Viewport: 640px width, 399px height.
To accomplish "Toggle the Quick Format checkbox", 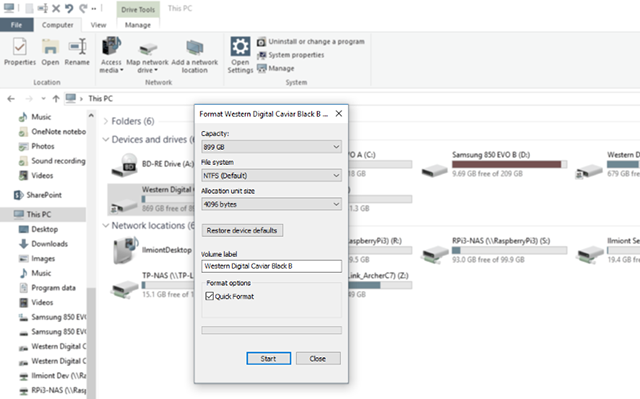I will click(x=210, y=296).
